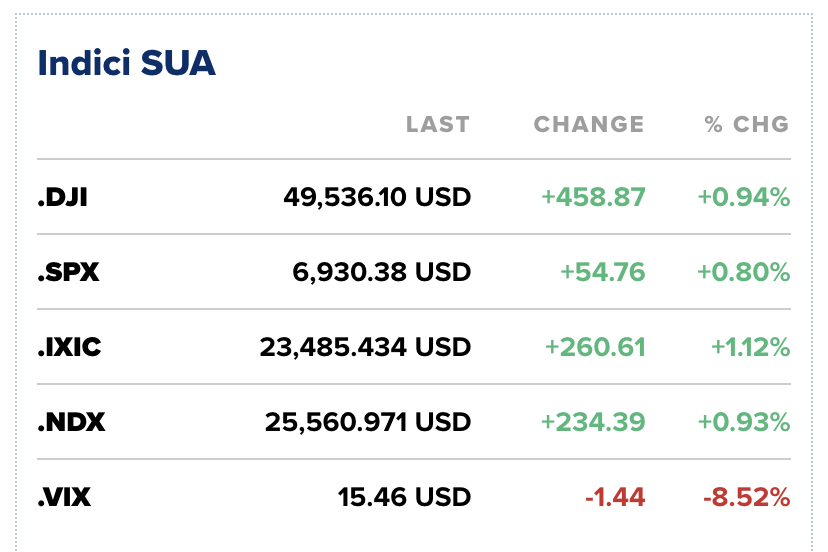The image size is (828, 552).
Task: Open the .DJI index ticker
Action: pos(62,197)
